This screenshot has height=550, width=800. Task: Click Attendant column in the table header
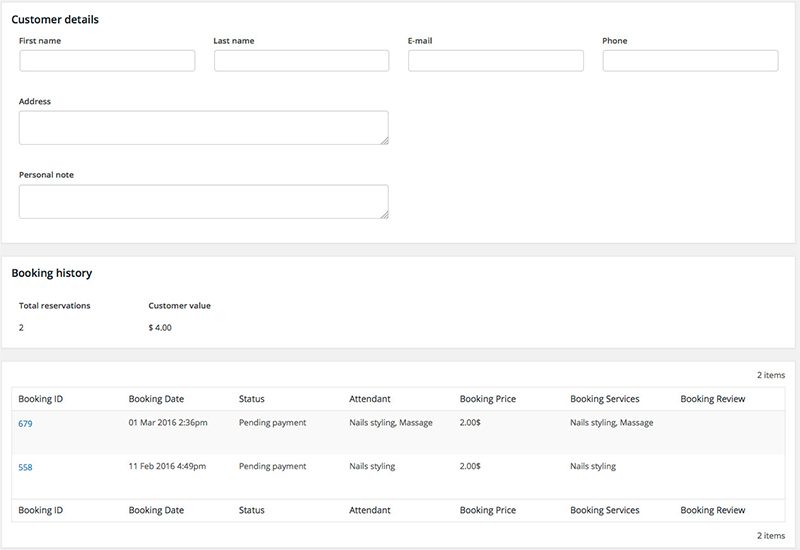pos(369,399)
